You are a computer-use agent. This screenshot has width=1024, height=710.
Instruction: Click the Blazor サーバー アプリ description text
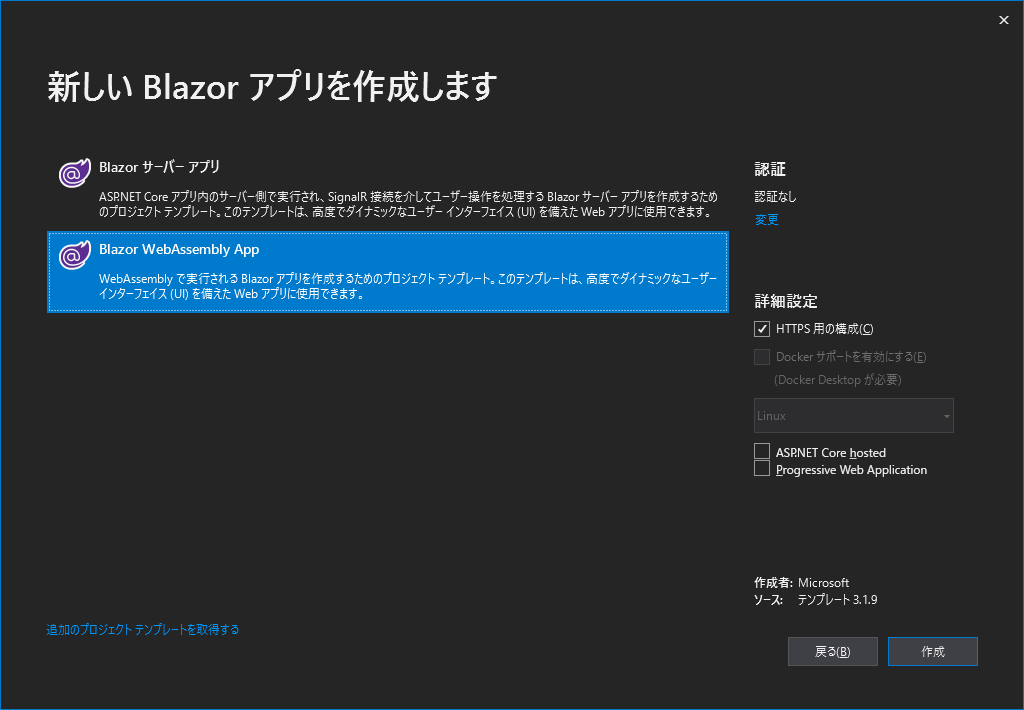[x=408, y=204]
